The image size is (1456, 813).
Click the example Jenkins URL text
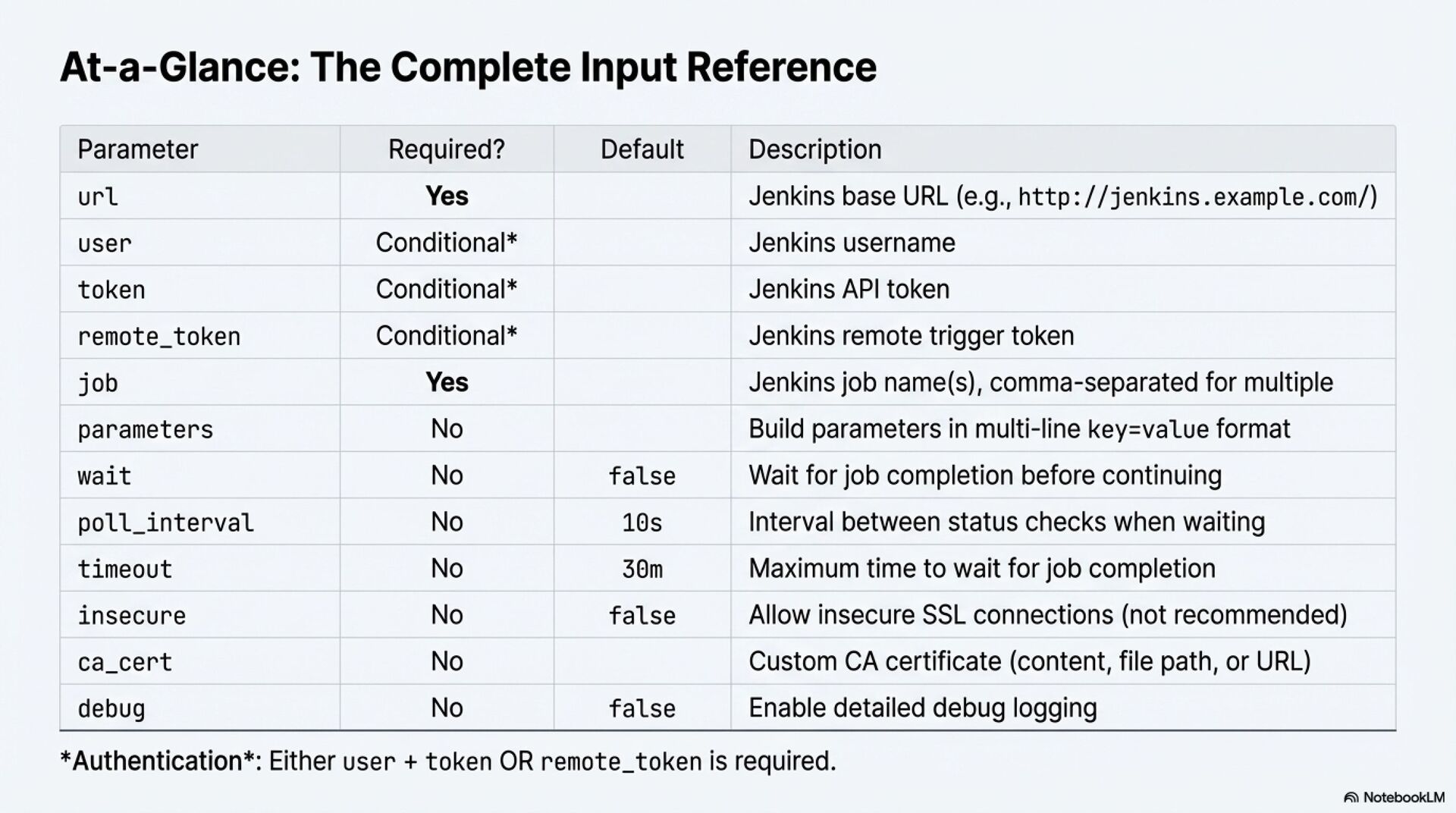(x=1193, y=197)
